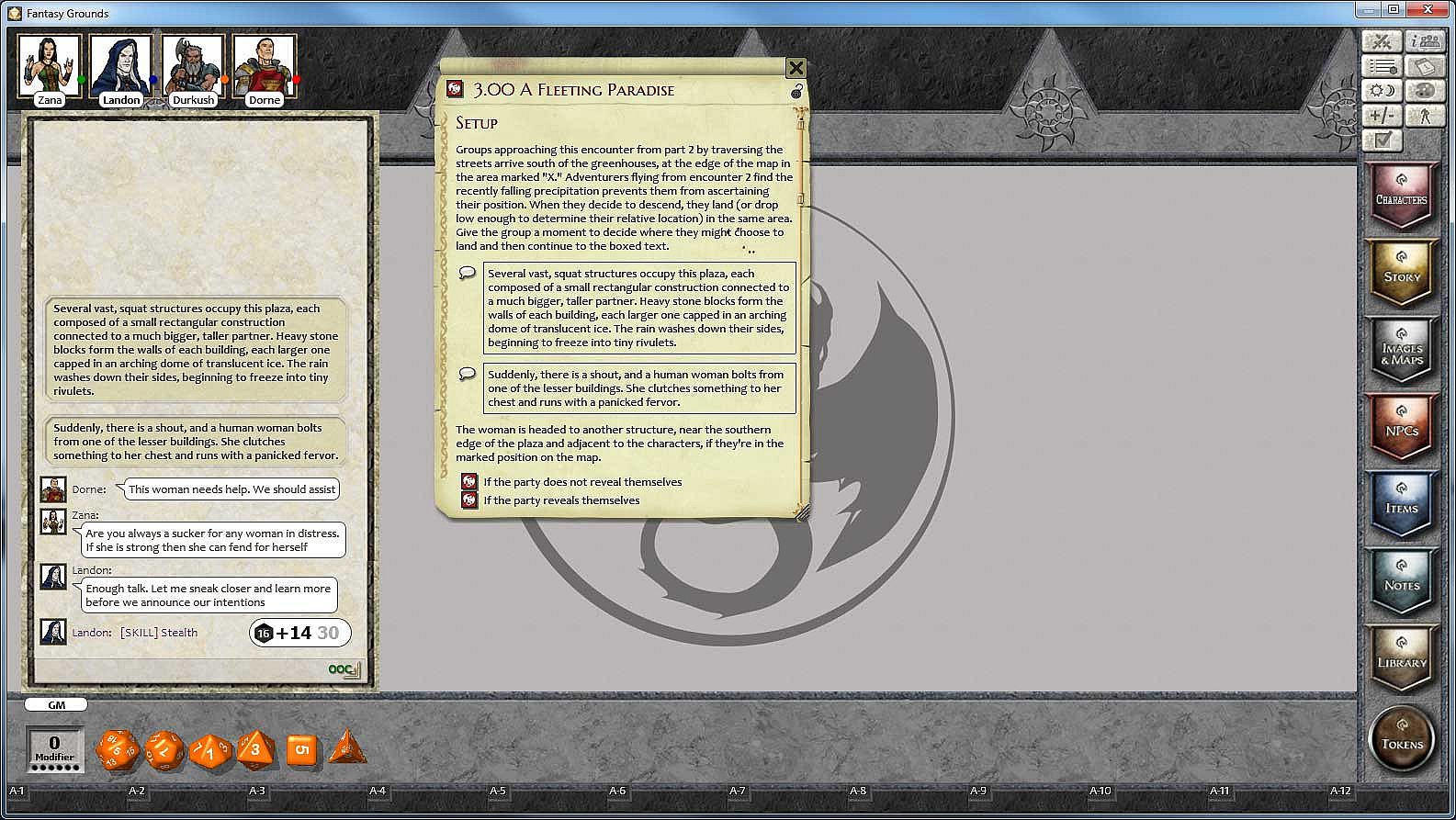Open the Party Sheet icon
The height and width of the screenshot is (820, 1456).
click(1425, 42)
